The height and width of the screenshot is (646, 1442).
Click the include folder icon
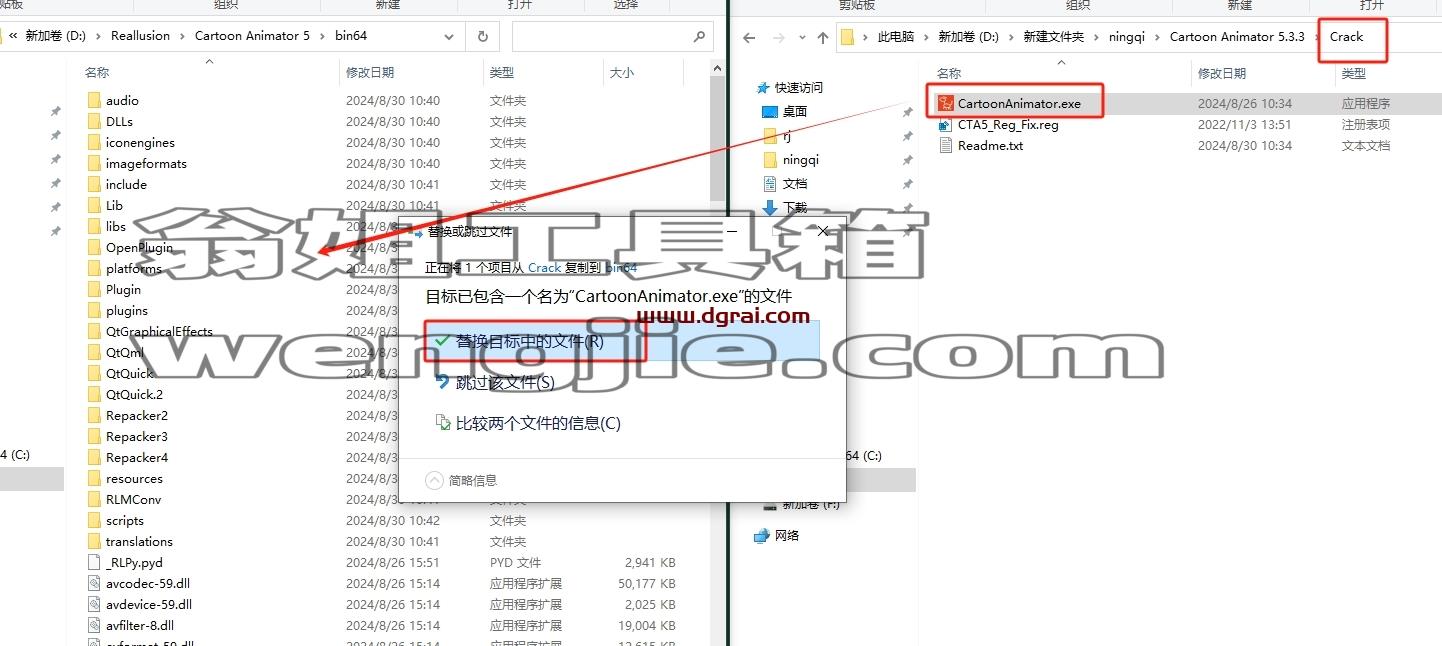tap(95, 184)
